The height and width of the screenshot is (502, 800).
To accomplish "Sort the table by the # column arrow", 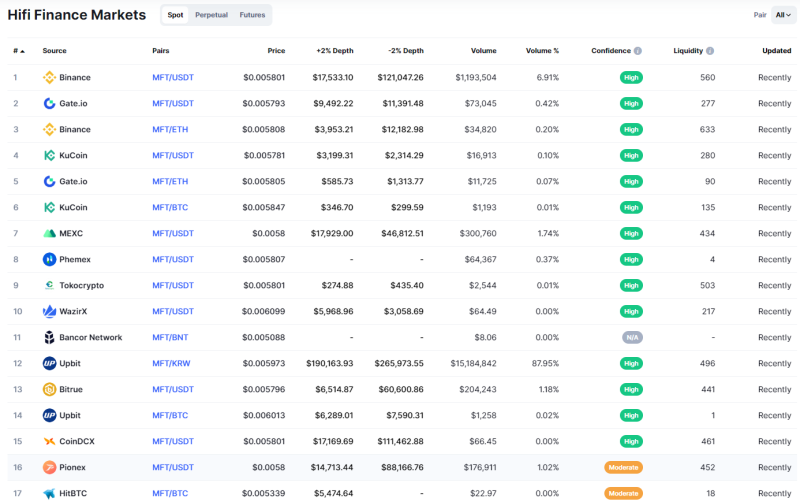I will click(22, 52).
